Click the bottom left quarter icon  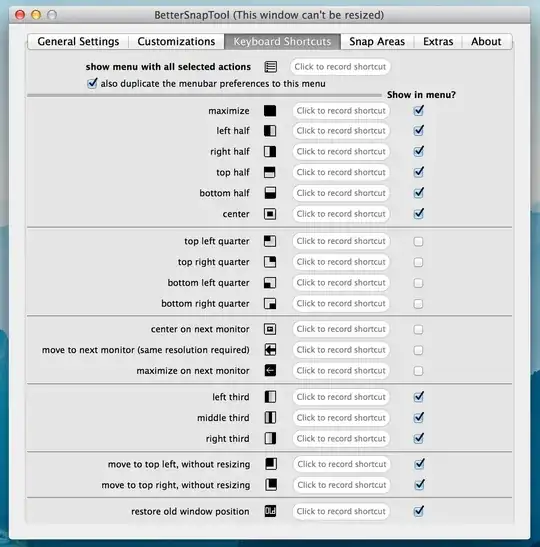coord(270,283)
